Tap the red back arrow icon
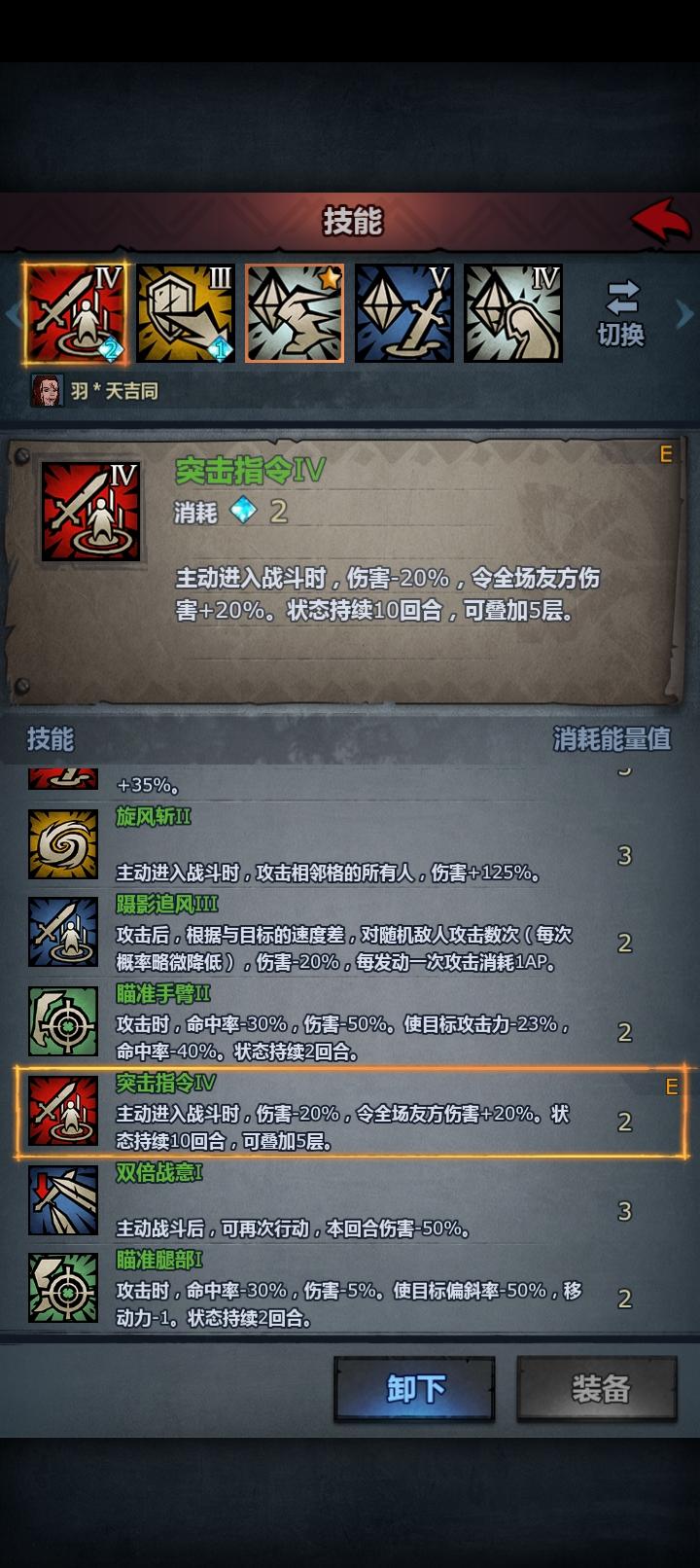Viewport: 700px width, 1568px height. click(x=661, y=221)
